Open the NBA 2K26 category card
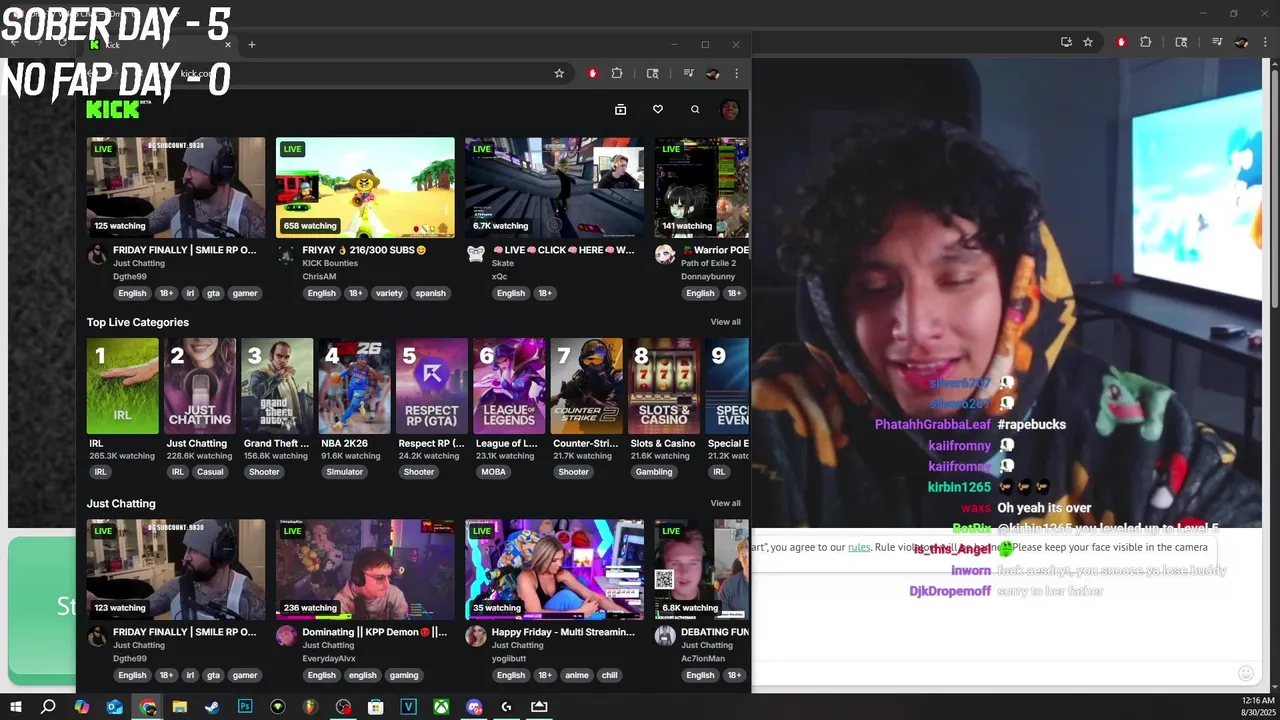This screenshot has height=720, width=1280. (x=354, y=386)
